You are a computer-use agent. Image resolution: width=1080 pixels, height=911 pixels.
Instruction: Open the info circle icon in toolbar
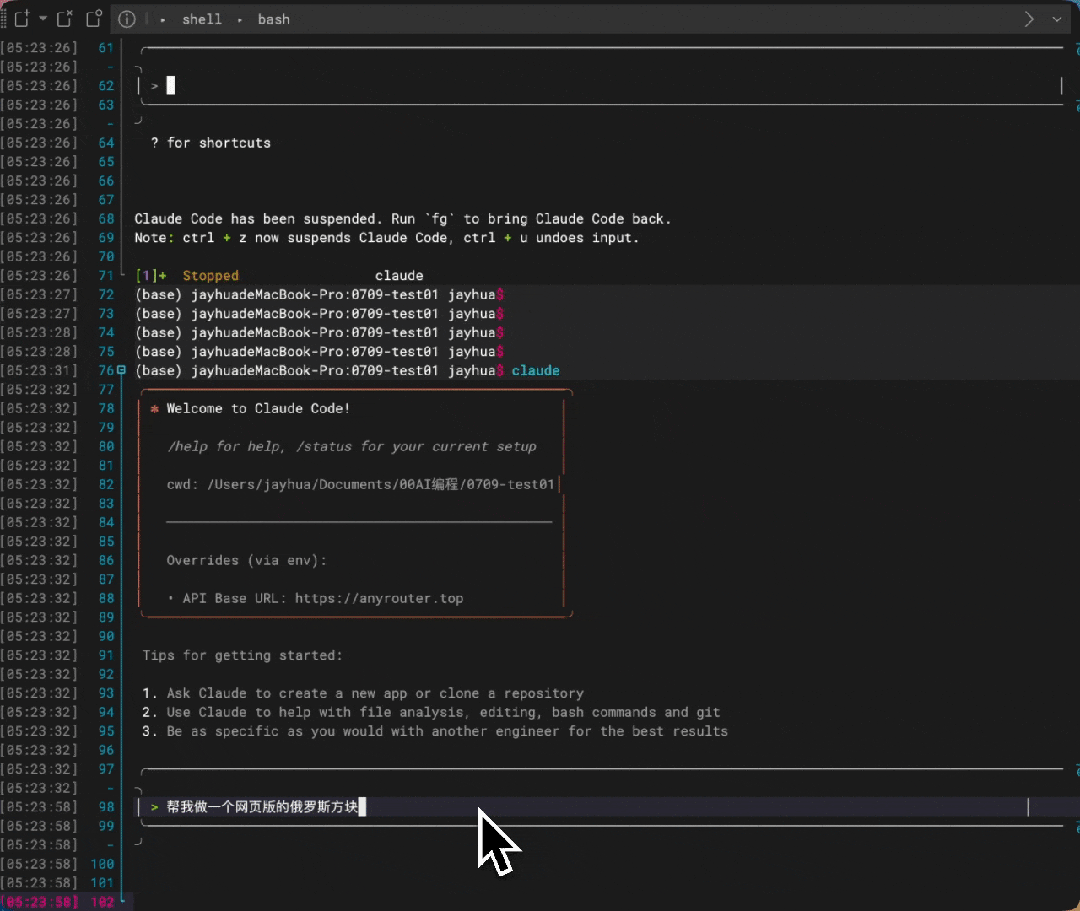(127, 19)
